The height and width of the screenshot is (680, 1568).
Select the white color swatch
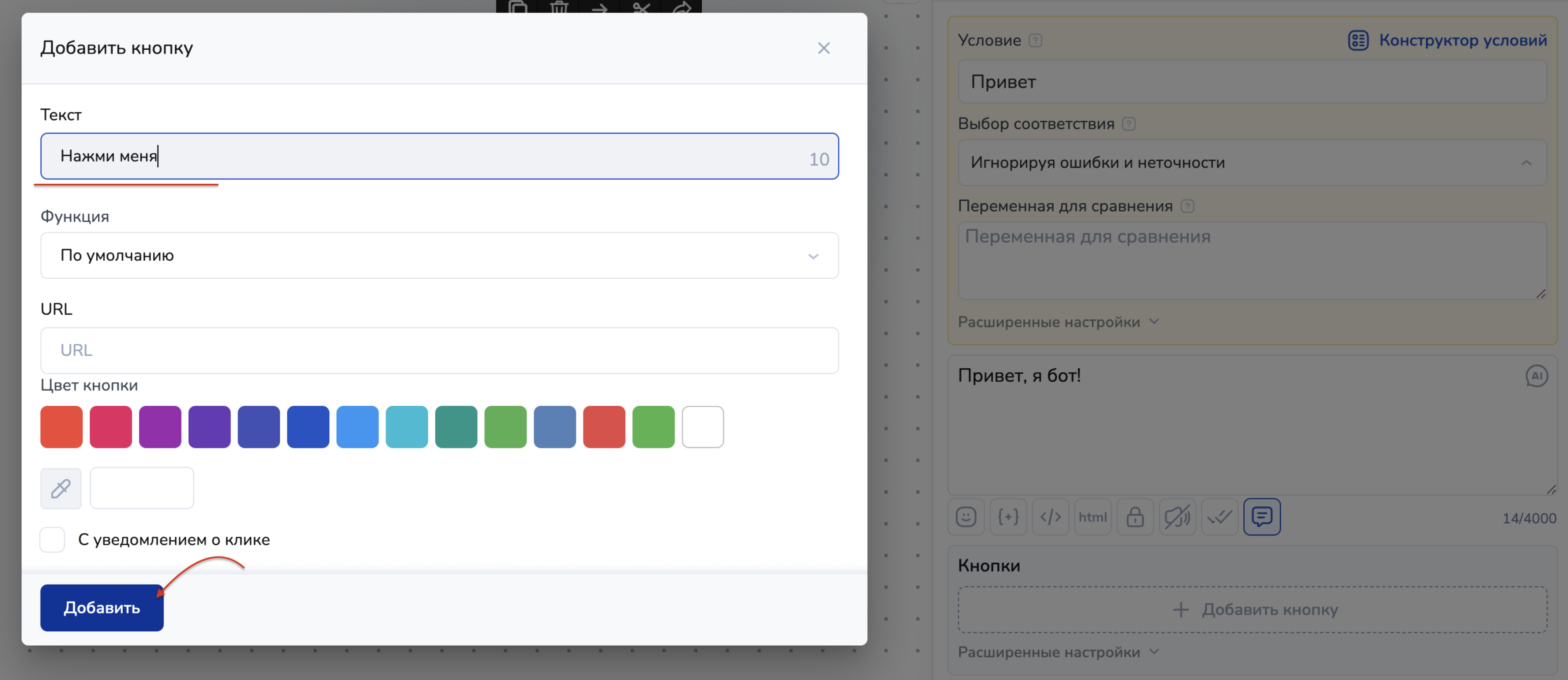703,427
